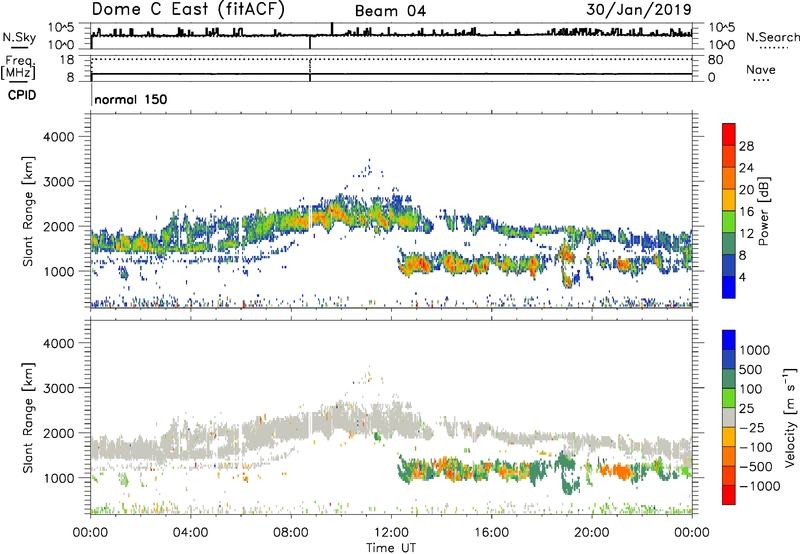
Task: Click the downward noise dropout near 08:45 UT
Action: pyautogui.click(x=310, y=42)
